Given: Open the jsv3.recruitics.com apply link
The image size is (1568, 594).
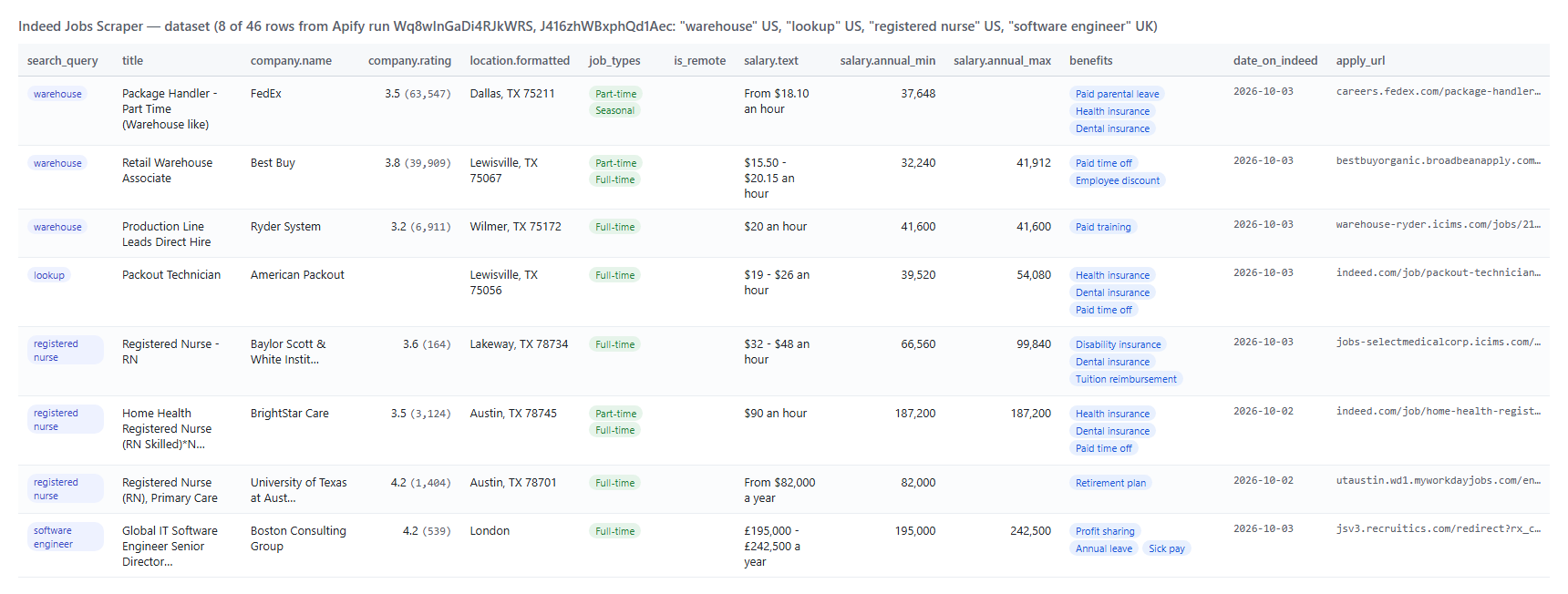Looking at the screenshot, I should (x=1439, y=529).
